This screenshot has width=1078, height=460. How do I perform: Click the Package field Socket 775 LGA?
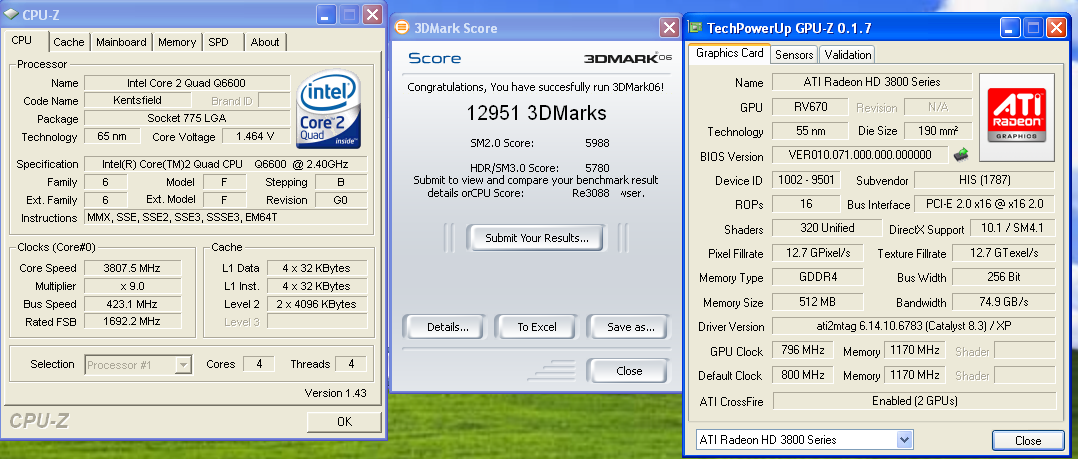(x=186, y=118)
